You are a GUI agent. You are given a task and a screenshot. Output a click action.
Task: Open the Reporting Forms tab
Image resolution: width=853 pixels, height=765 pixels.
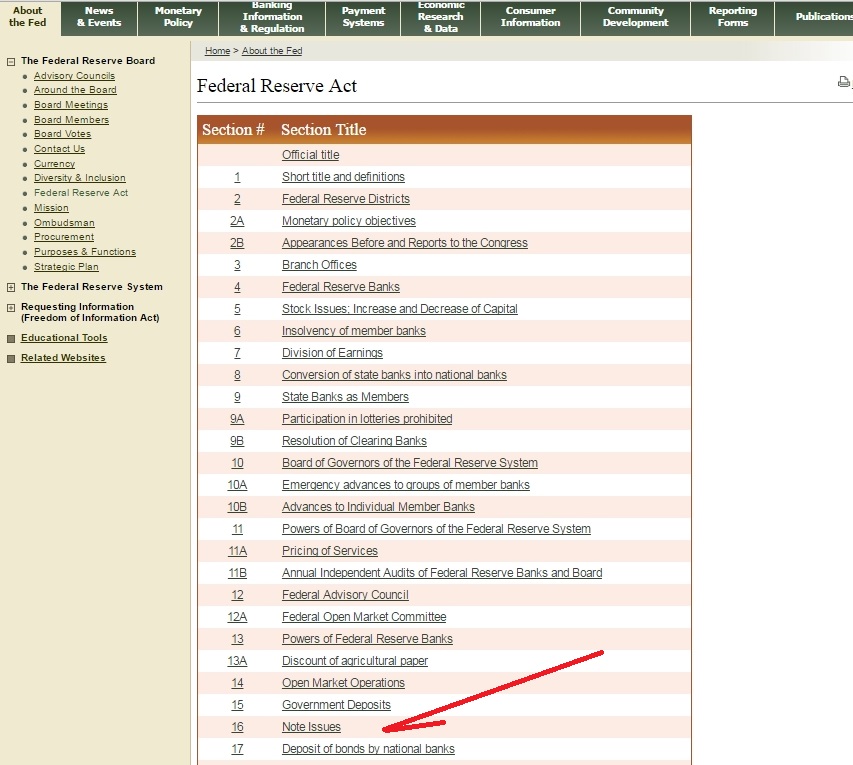click(732, 17)
